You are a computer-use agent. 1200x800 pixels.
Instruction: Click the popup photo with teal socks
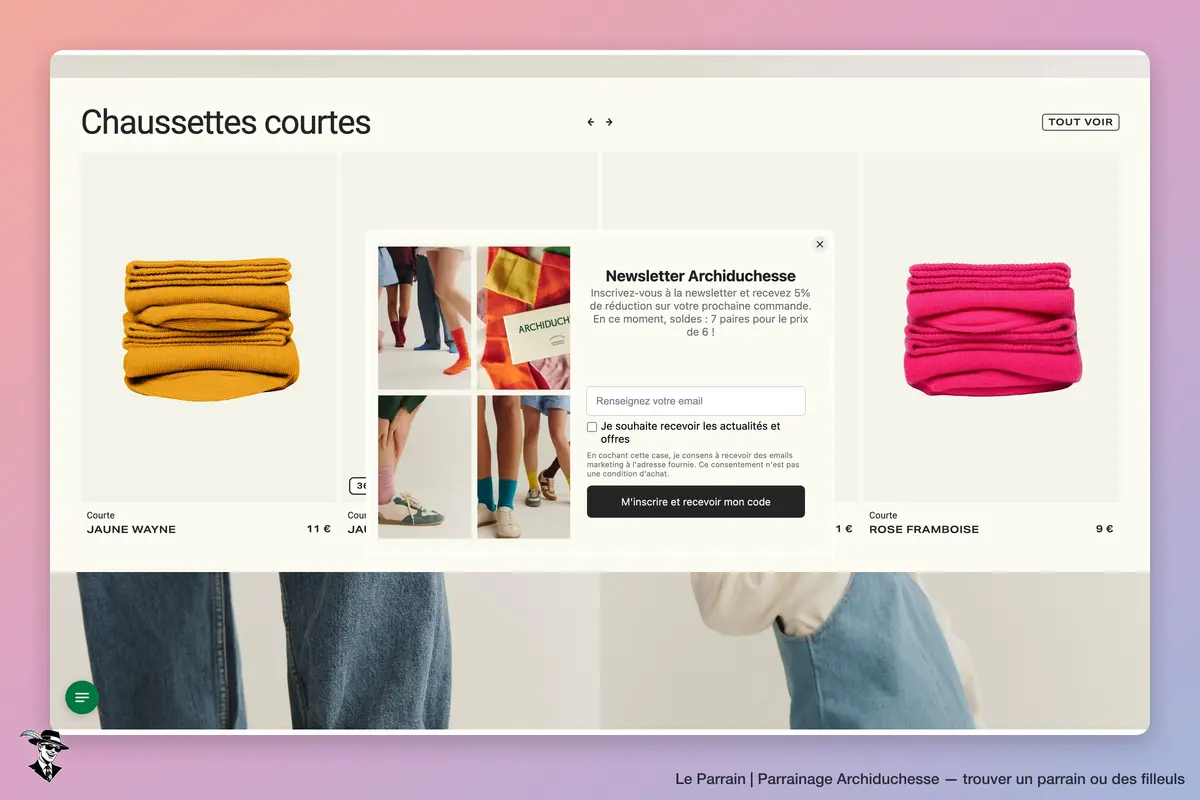(524, 467)
